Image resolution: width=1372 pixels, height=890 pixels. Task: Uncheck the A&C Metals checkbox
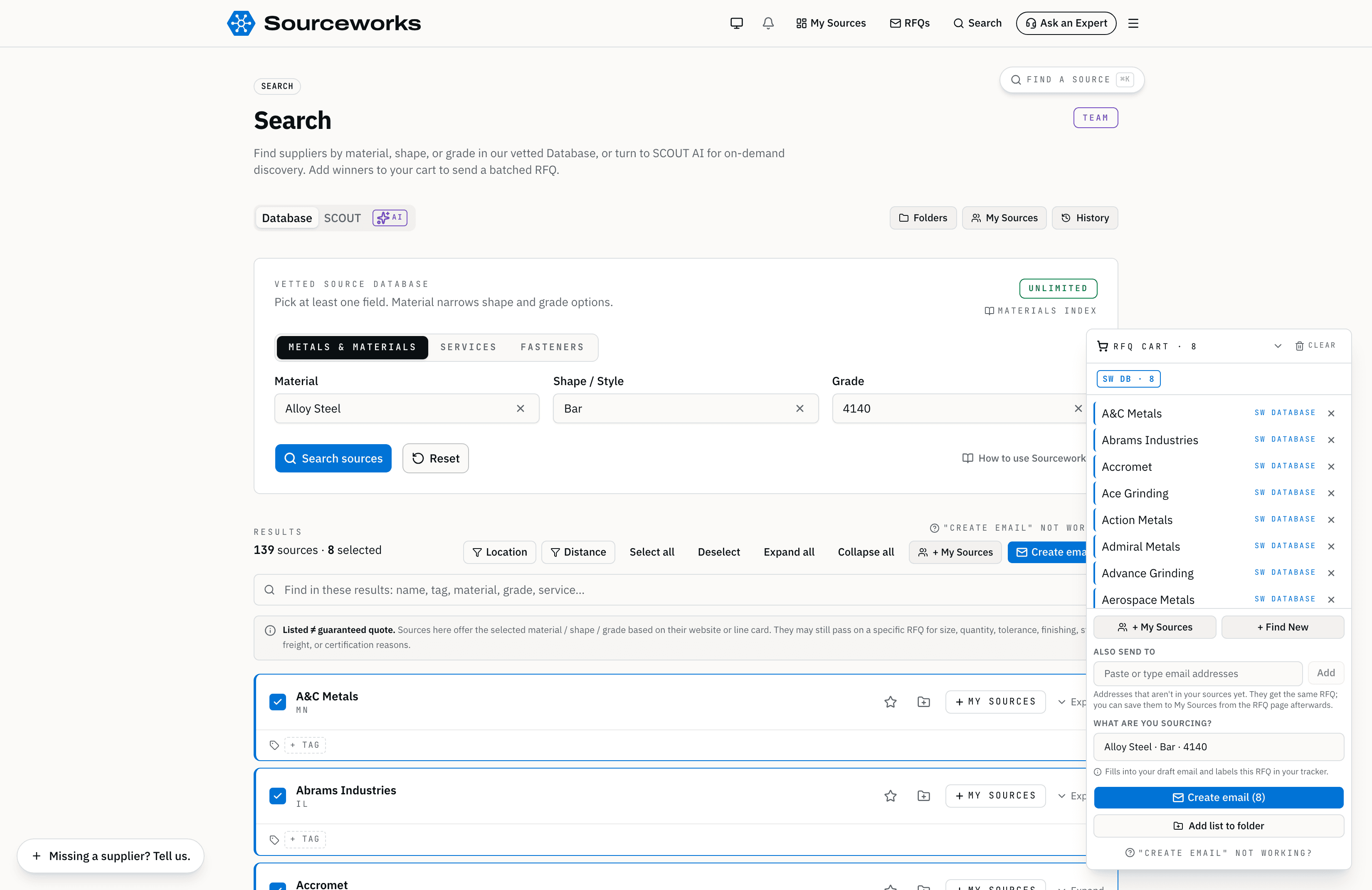tap(277, 702)
